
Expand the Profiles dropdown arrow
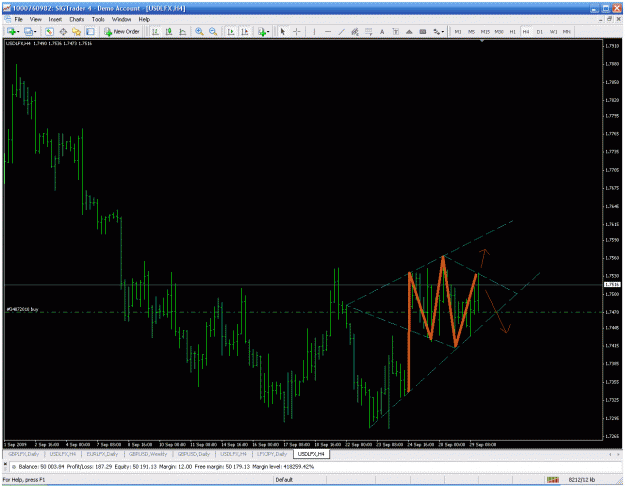coord(35,32)
